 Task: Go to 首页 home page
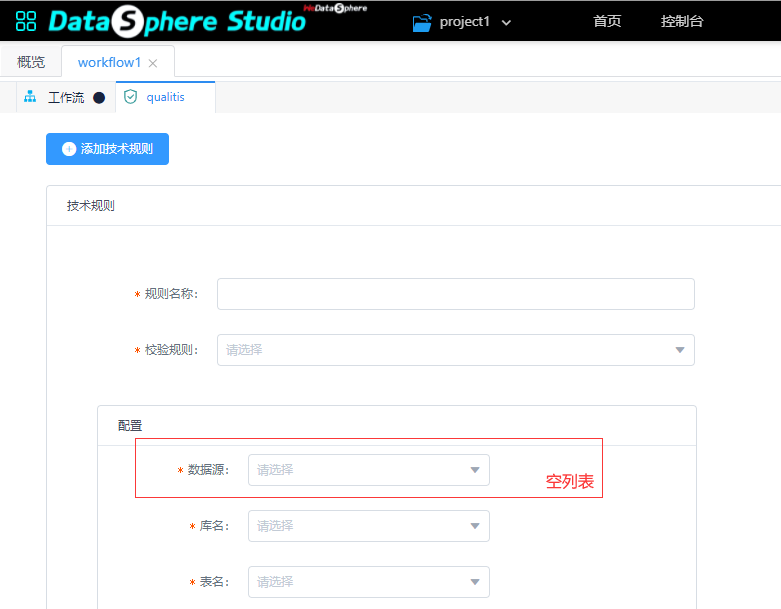point(607,21)
